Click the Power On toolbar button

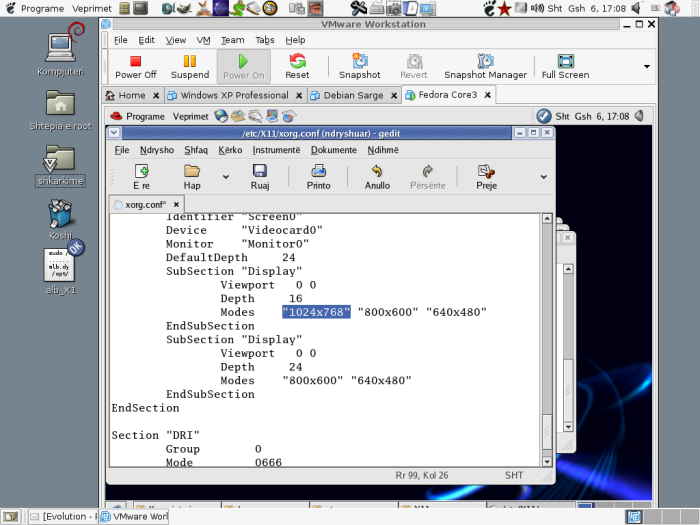(x=243, y=67)
